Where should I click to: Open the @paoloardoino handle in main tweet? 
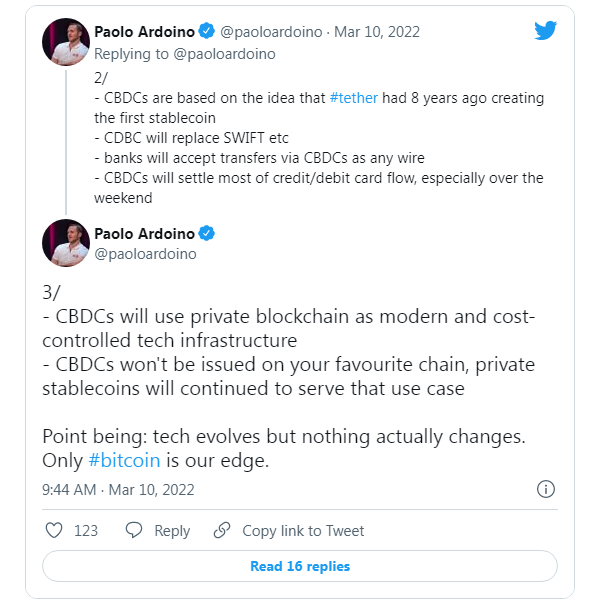tap(145, 254)
